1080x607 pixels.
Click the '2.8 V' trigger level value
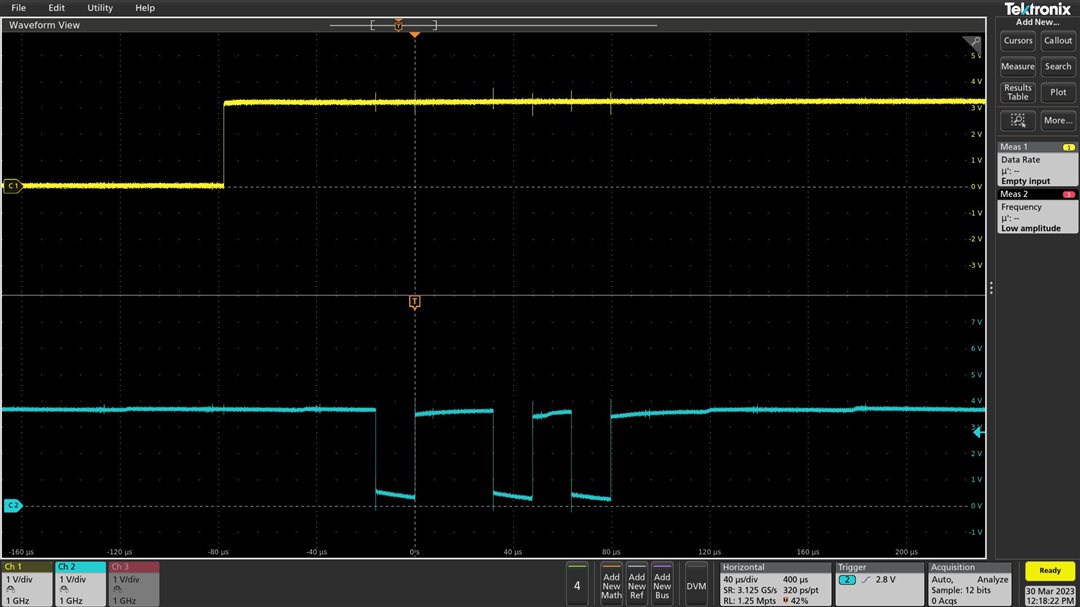(886, 579)
